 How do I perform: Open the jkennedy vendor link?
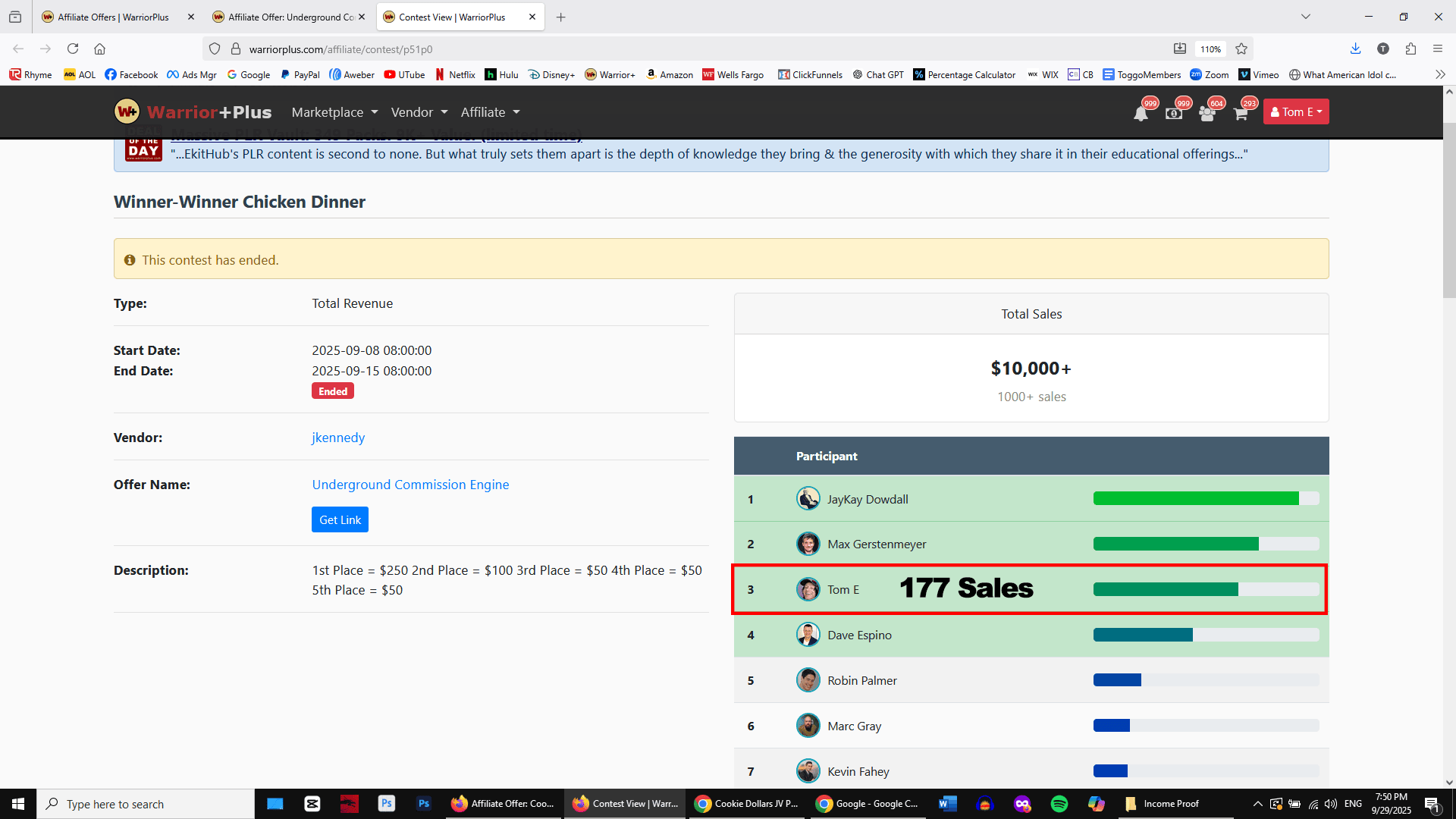(338, 438)
